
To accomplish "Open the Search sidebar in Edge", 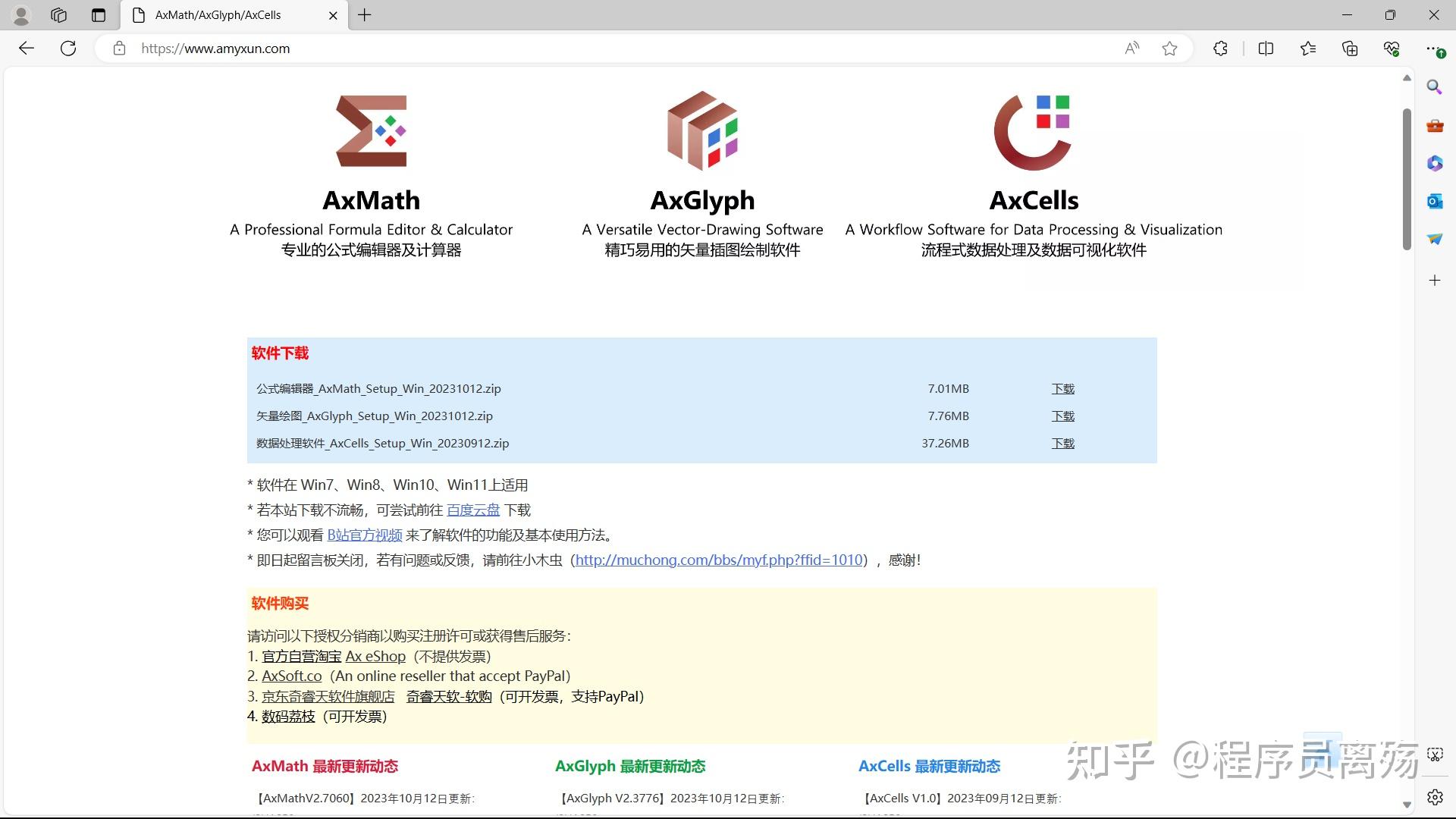I will pos(1434,86).
